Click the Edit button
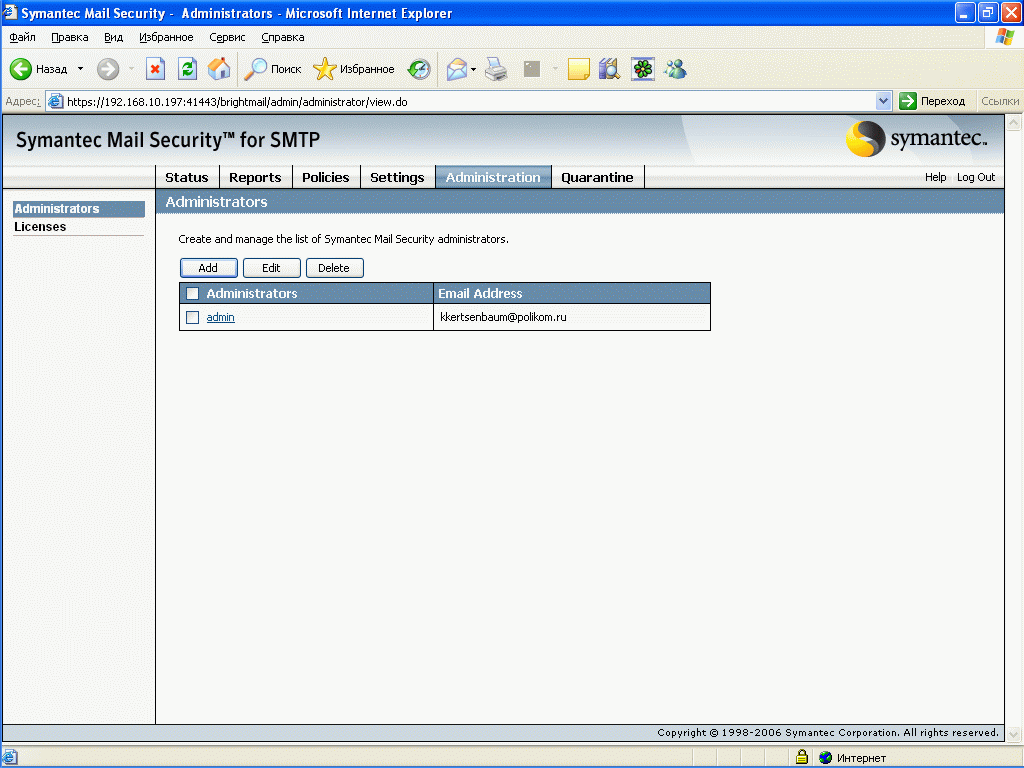 coord(271,268)
